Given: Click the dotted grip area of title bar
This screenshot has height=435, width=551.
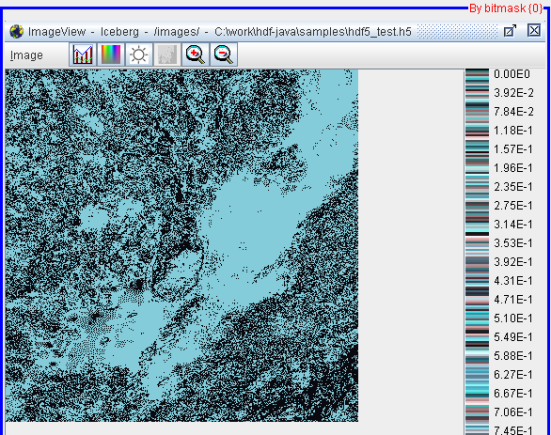Looking at the screenshot, I should click(x=457, y=31).
